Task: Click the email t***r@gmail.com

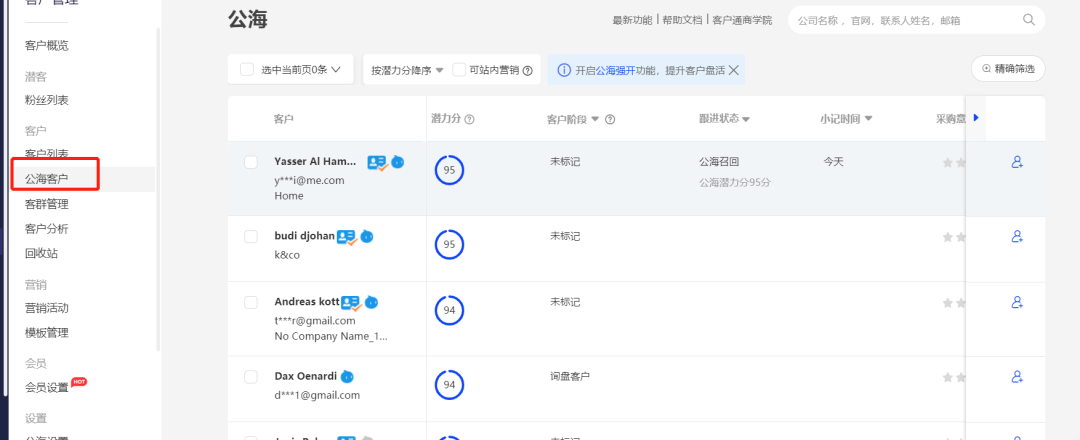Action: [315, 320]
